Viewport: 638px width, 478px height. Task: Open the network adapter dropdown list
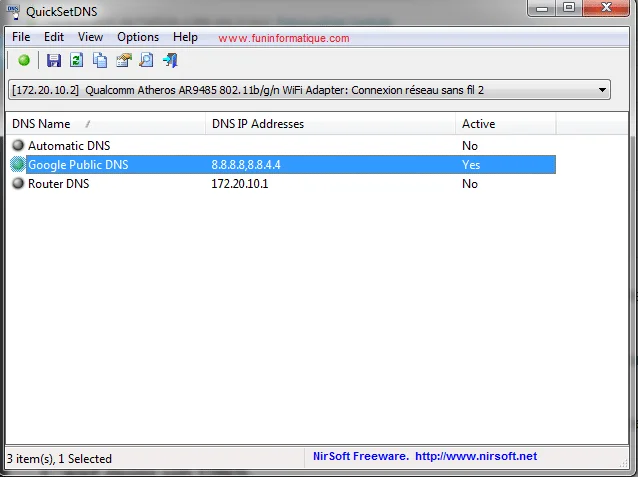pos(602,90)
